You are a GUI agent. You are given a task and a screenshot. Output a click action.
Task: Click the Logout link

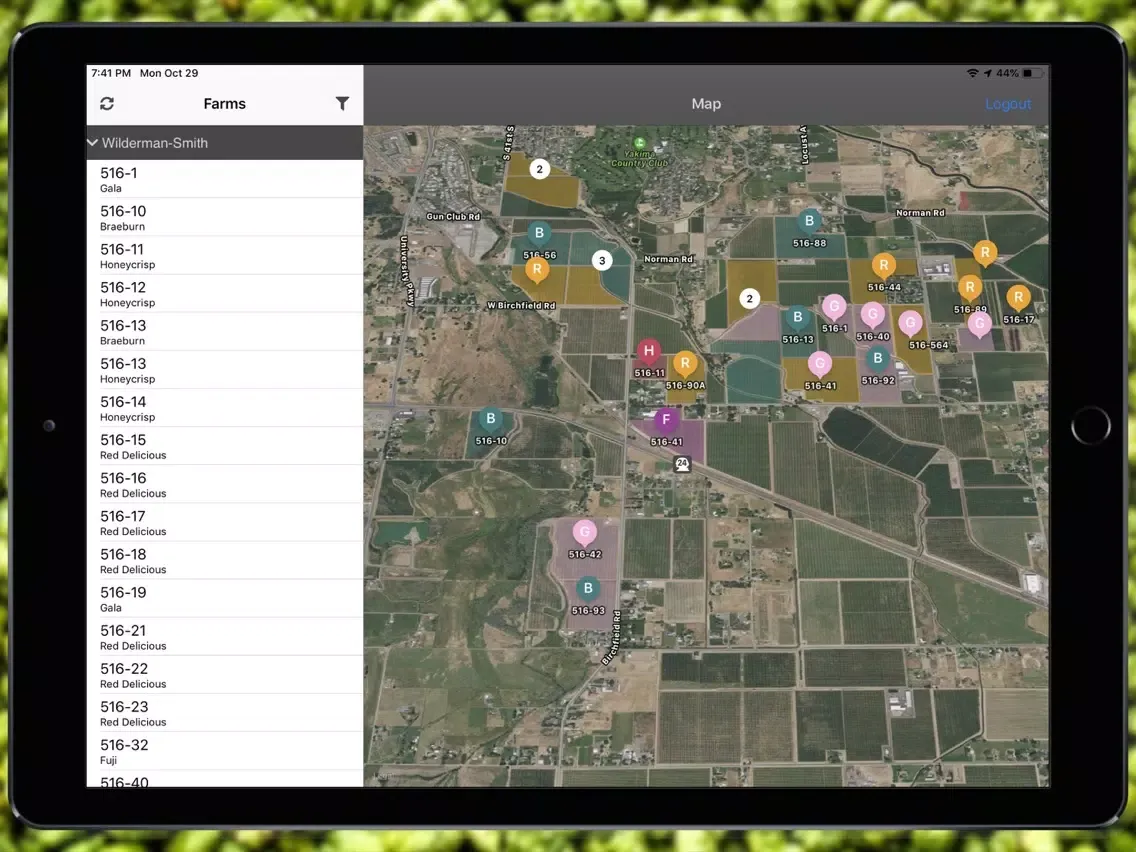(1007, 104)
